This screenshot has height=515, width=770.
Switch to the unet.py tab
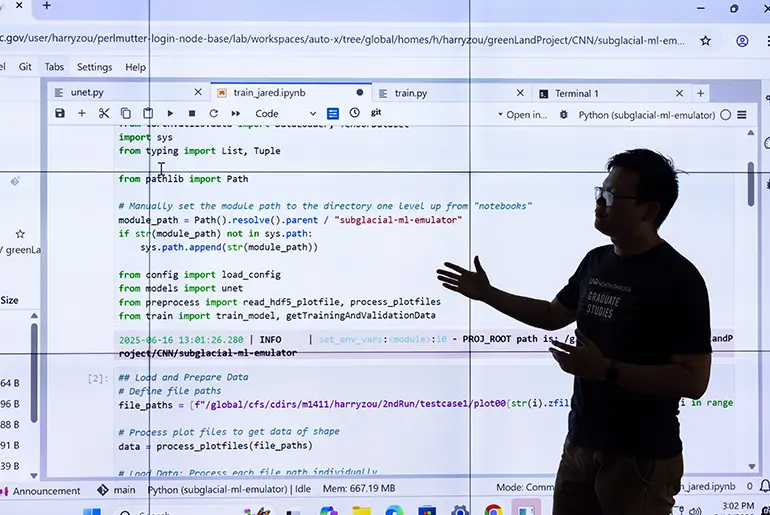point(86,93)
